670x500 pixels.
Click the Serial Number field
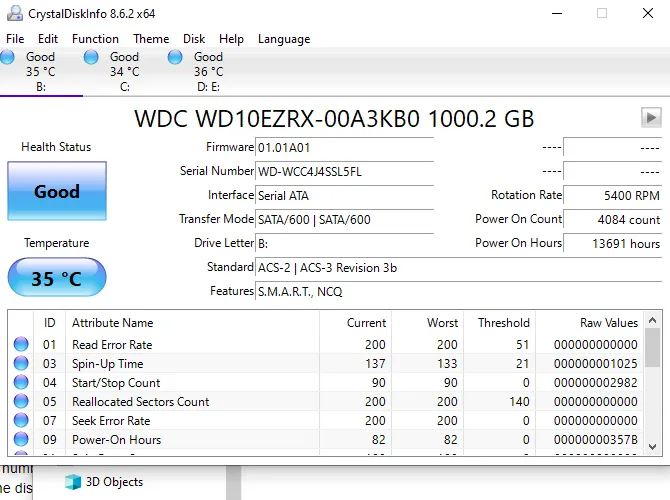point(344,172)
